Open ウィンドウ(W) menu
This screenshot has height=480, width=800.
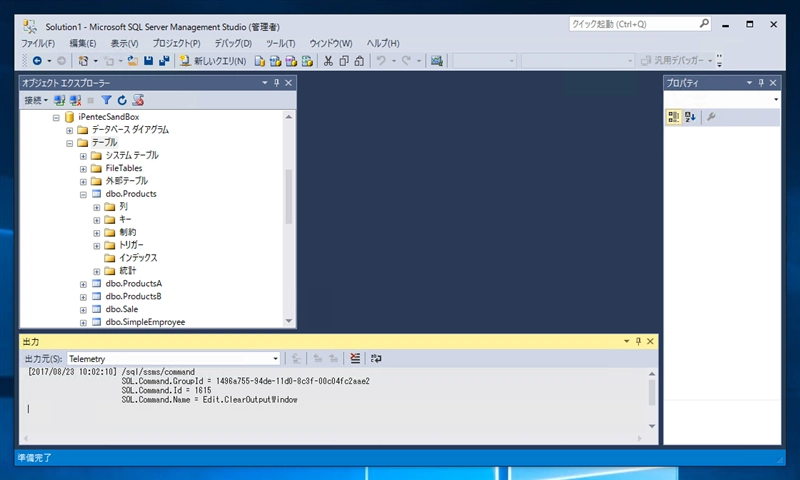(x=331, y=43)
